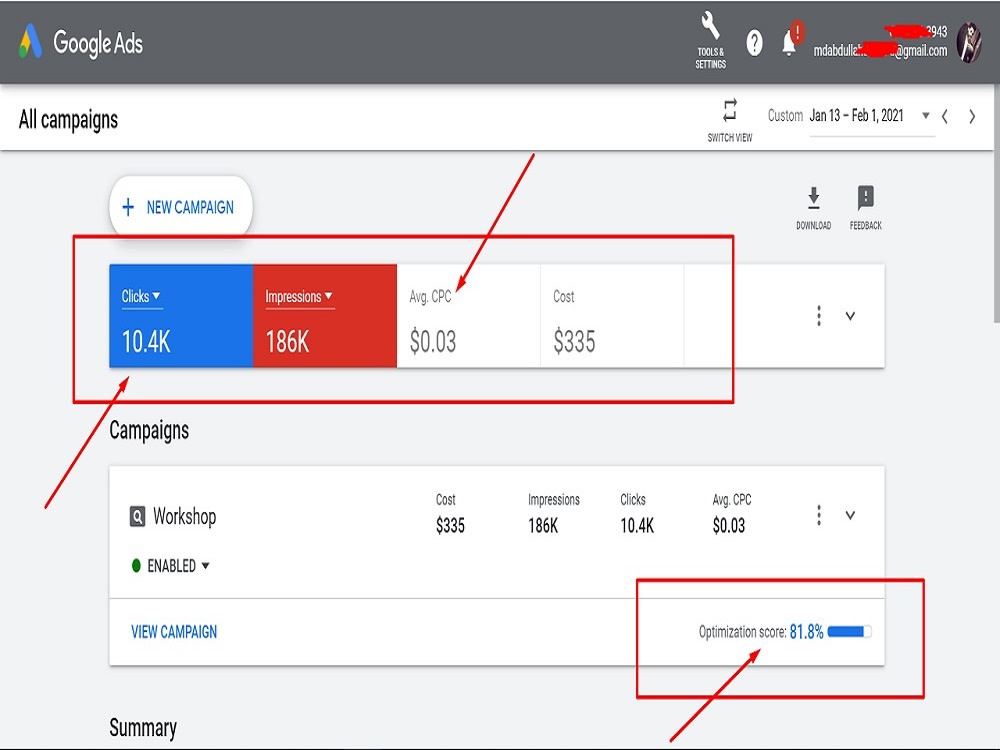Image resolution: width=1000 pixels, height=750 pixels.
Task: Open the Clicks metric dropdown
Action: tap(141, 297)
